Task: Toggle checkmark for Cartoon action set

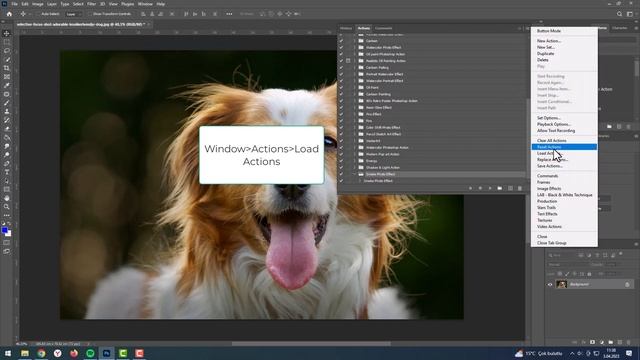Action: point(341,41)
